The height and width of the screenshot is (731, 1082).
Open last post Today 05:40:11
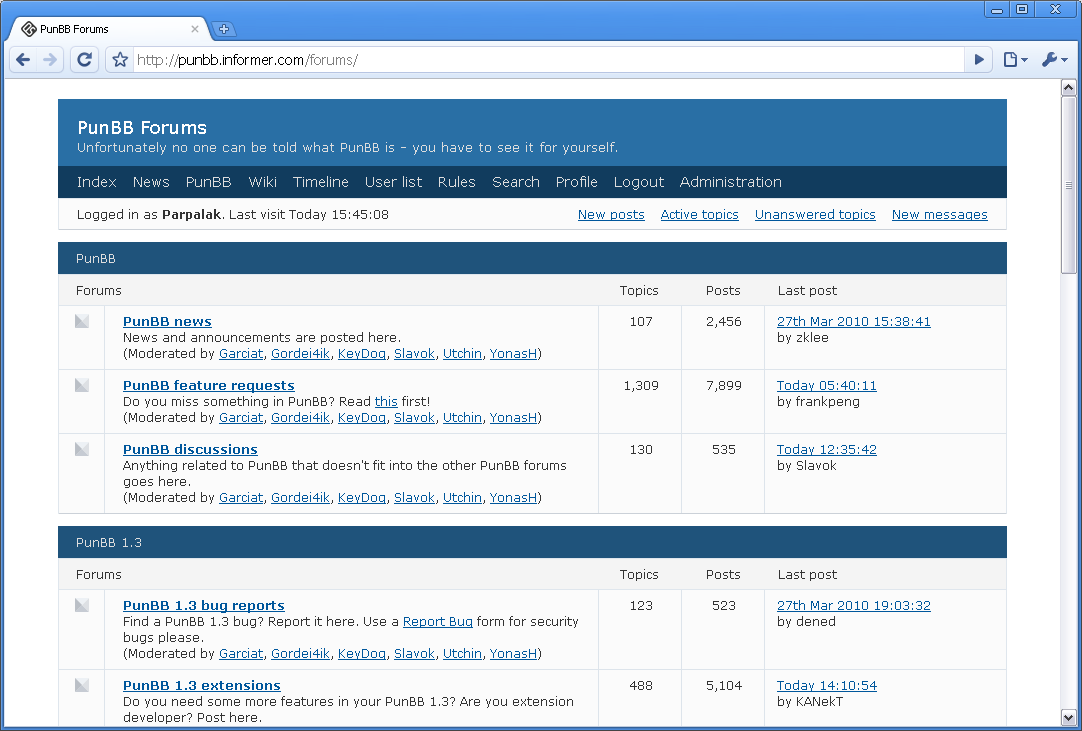click(x=827, y=386)
